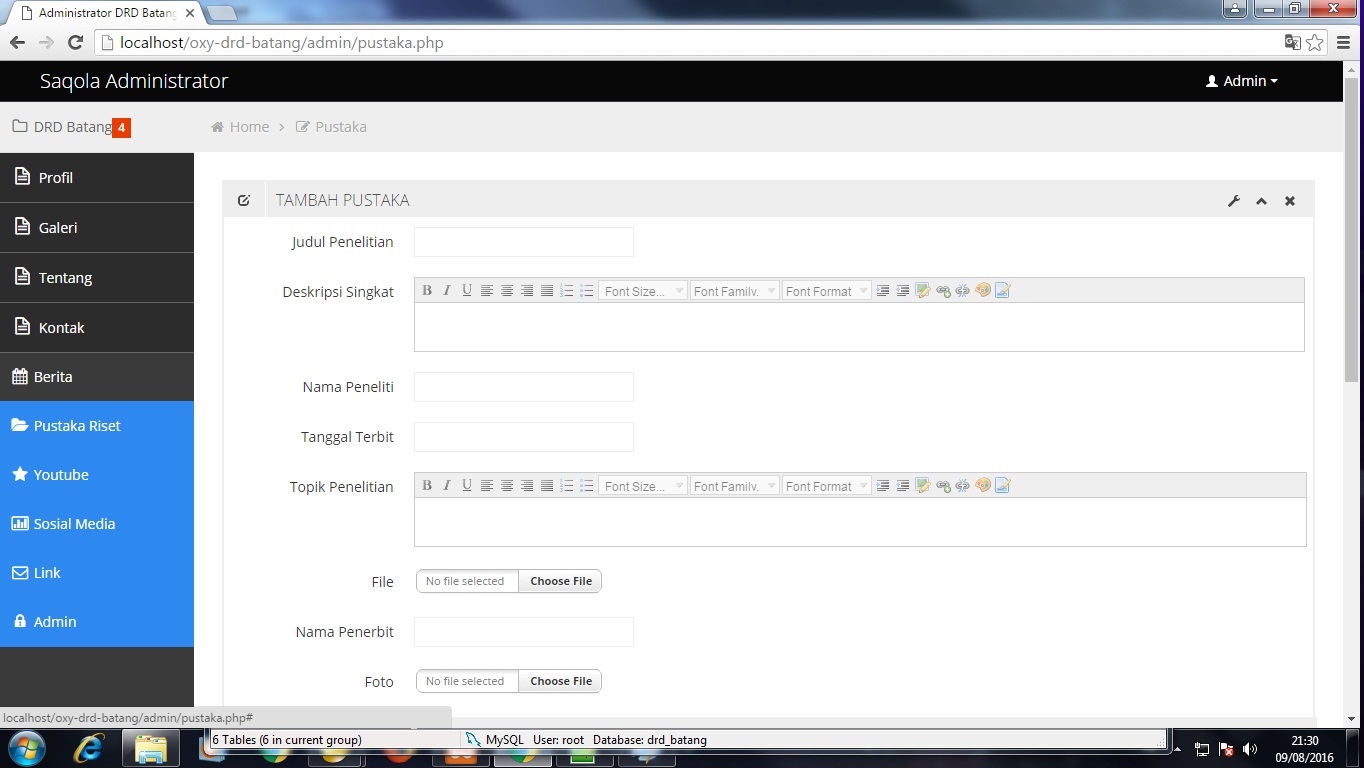Toggle italic in Topik Penelitian editor
Screen dimensions: 1364x772
point(447,486)
